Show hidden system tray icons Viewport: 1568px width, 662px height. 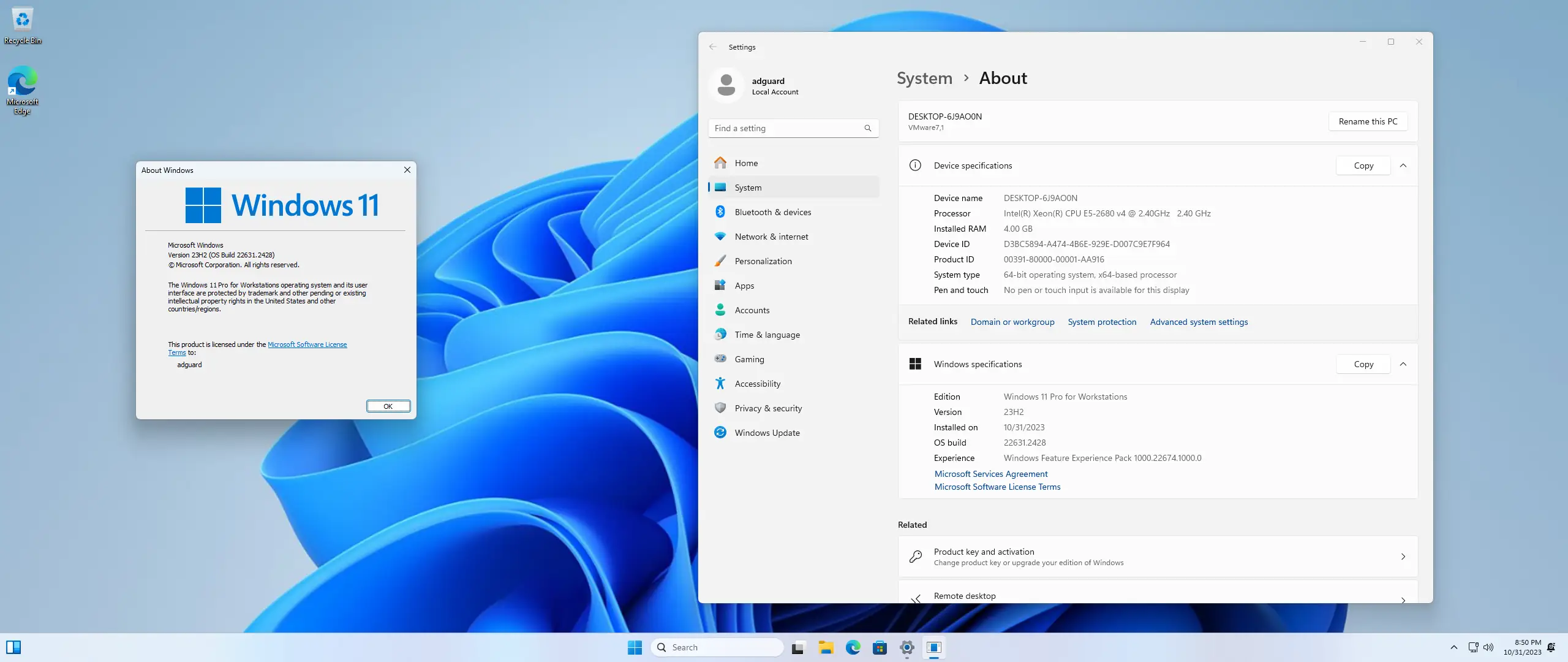click(1453, 647)
